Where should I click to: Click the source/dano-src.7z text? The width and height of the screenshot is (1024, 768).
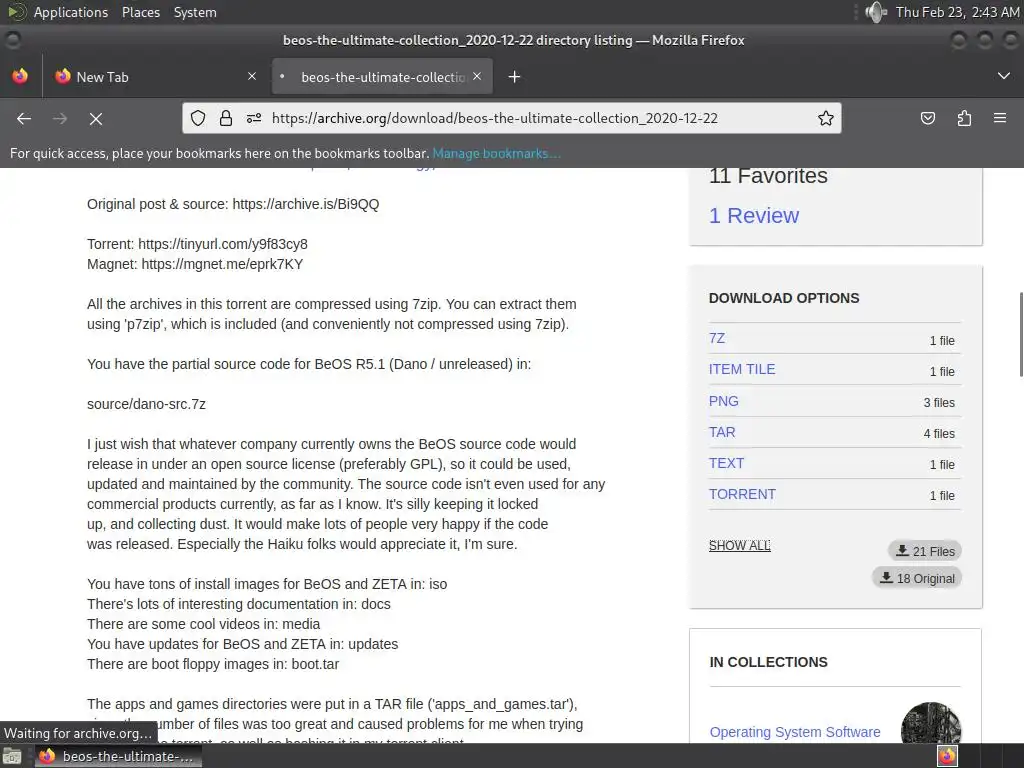tap(146, 404)
